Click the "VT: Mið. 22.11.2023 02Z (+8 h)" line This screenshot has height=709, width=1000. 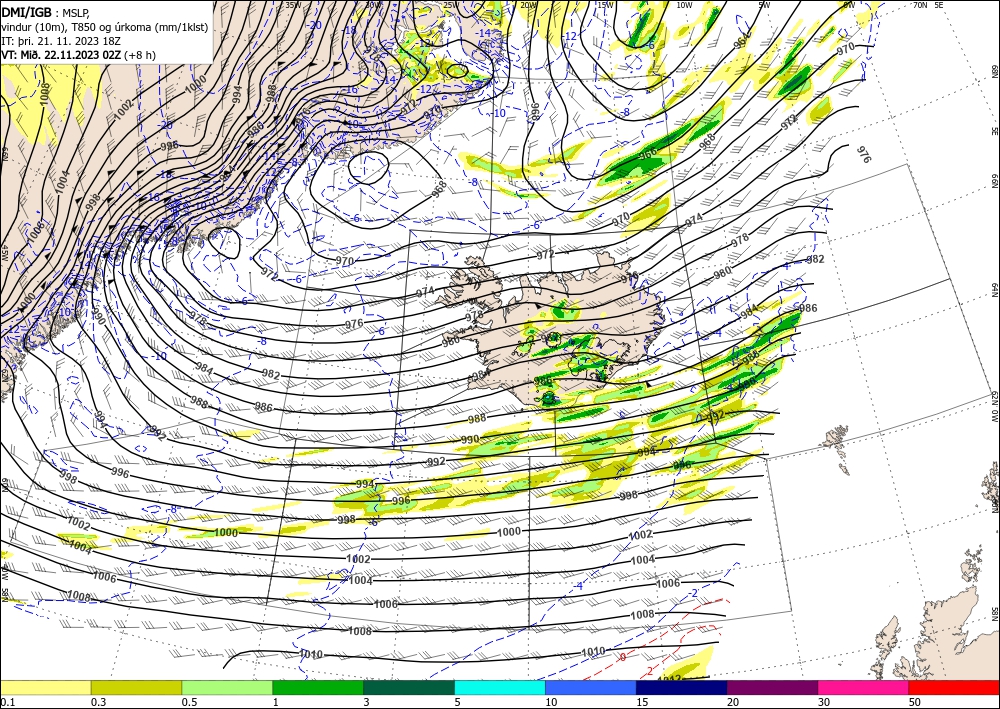[x=78, y=55]
